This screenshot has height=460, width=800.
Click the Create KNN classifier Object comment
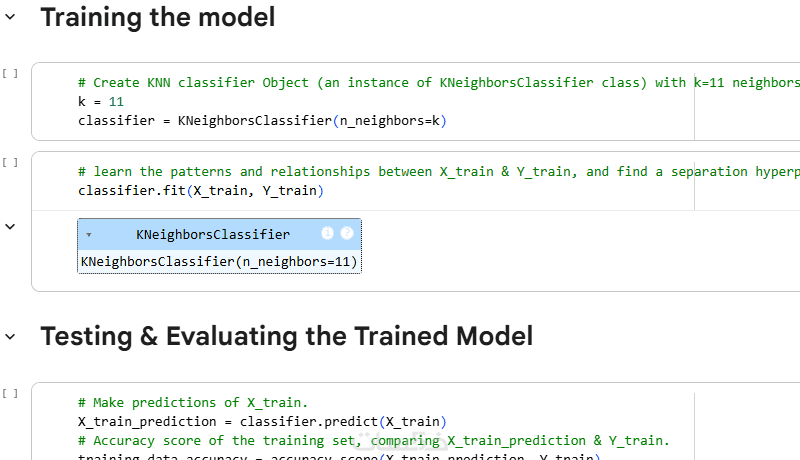coord(380,83)
